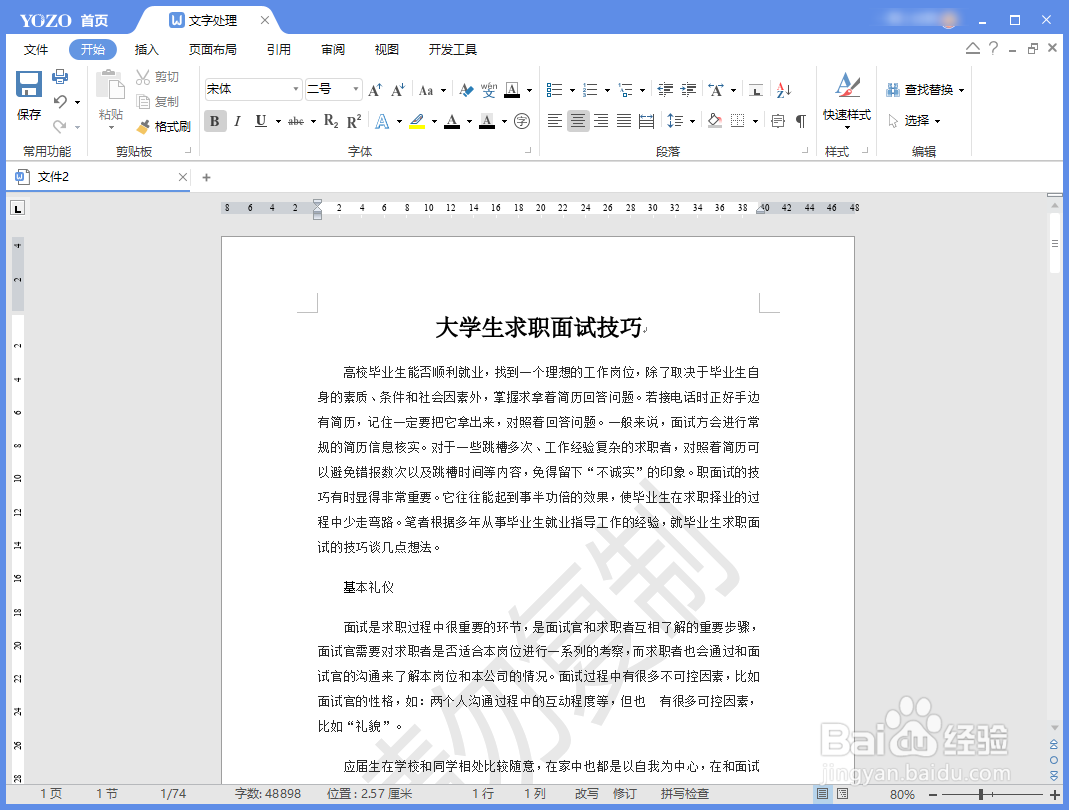1069x810 pixels.
Task: Toggle overwrite mode (改写) in status bar
Action: click(586, 794)
